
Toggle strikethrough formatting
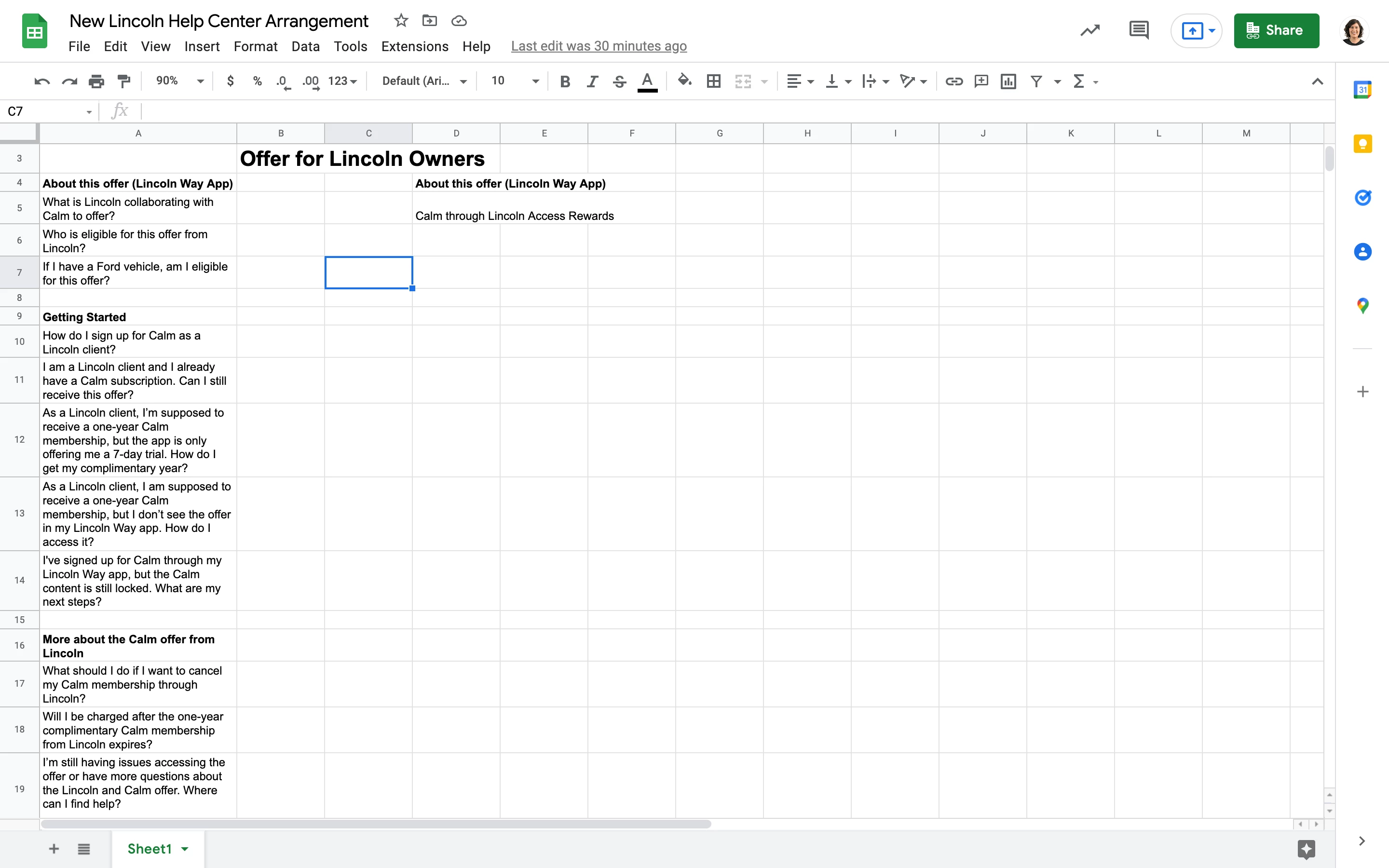pyautogui.click(x=619, y=81)
